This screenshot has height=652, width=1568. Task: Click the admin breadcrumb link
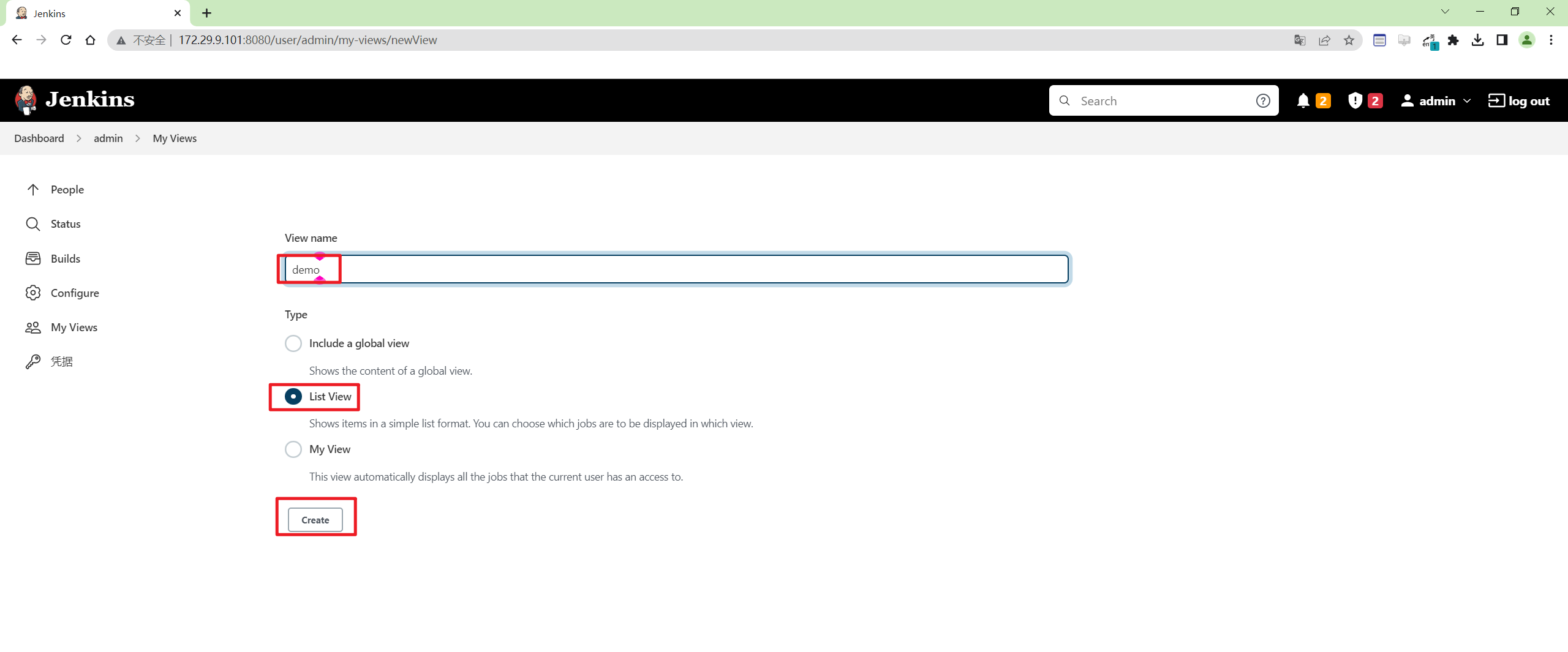pos(108,138)
